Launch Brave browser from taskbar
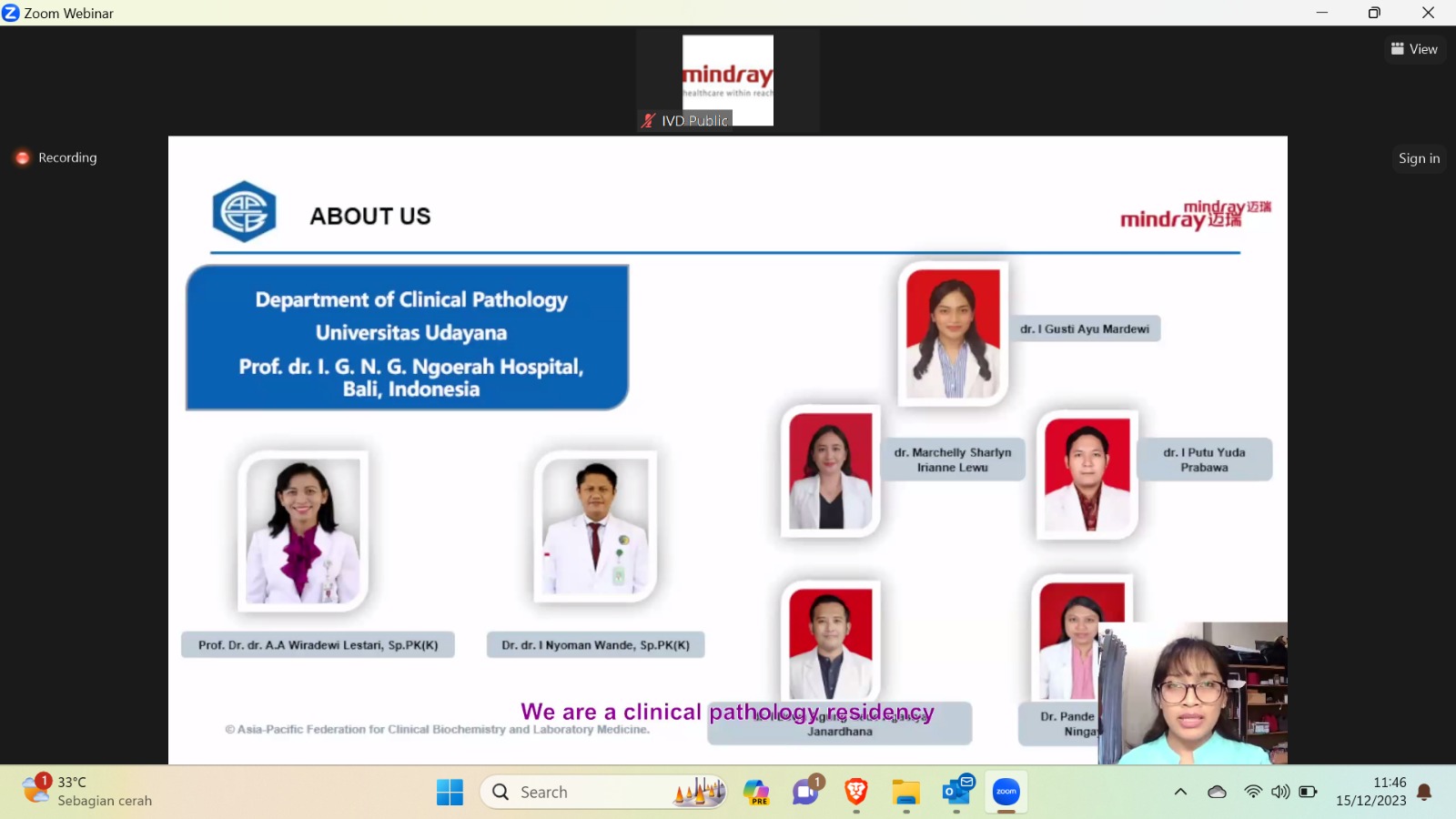Screen dimensions: 1456x819 pos(855,792)
